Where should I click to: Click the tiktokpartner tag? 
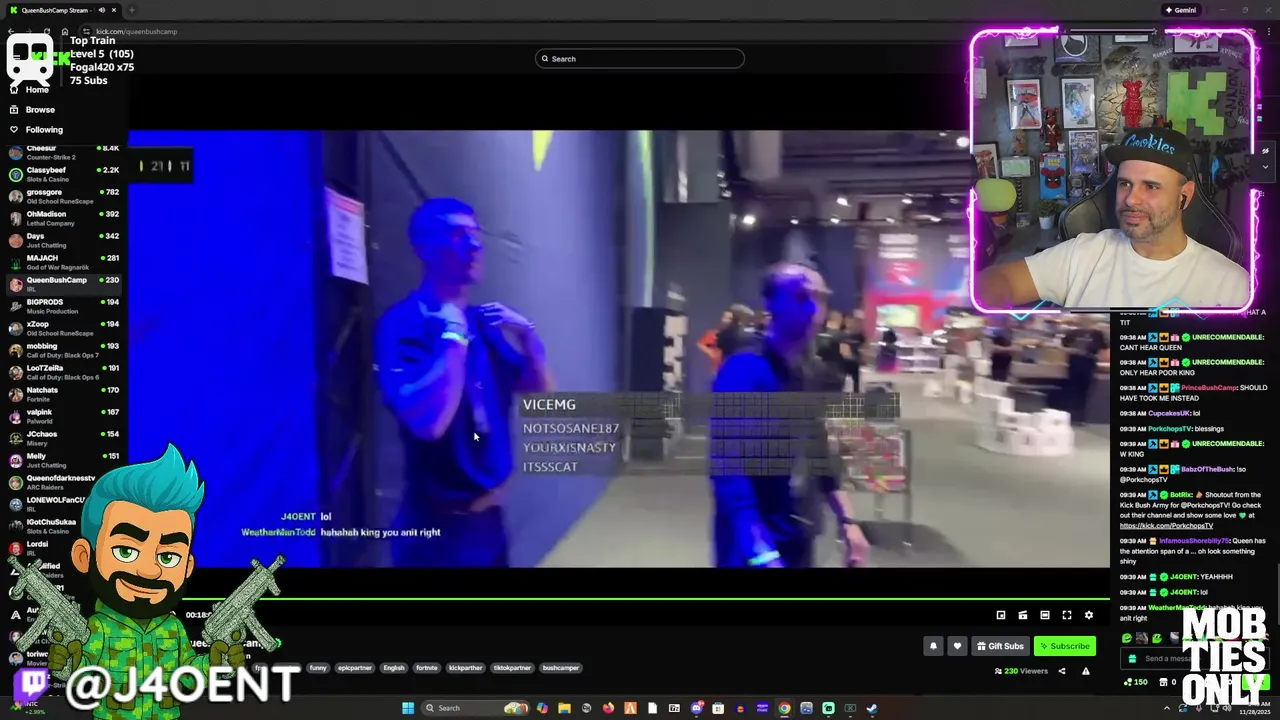(512, 668)
